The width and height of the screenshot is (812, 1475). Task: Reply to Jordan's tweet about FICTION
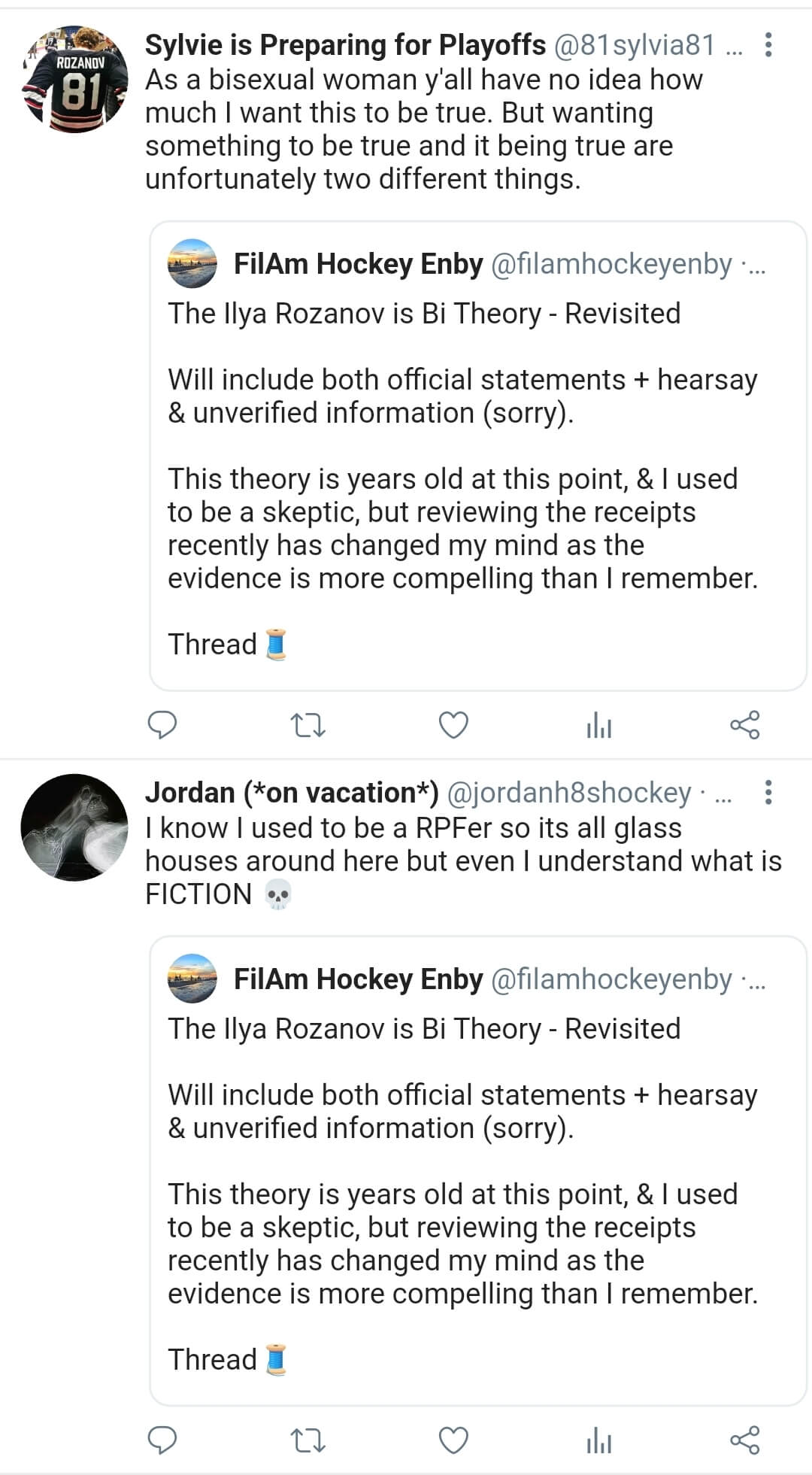pyautogui.click(x=162, y=1440)
